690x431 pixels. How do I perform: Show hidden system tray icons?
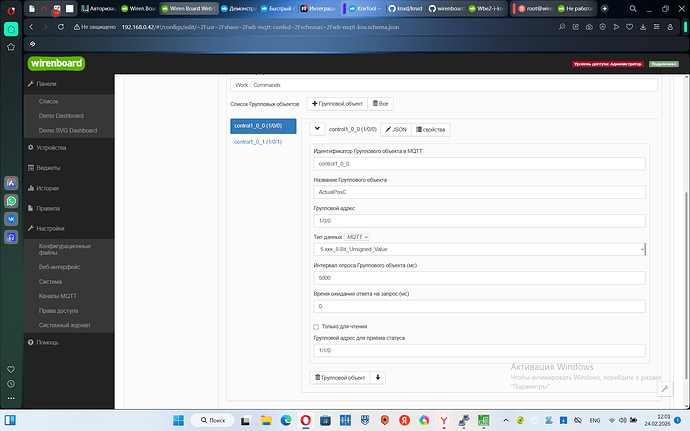coord(506,420)
